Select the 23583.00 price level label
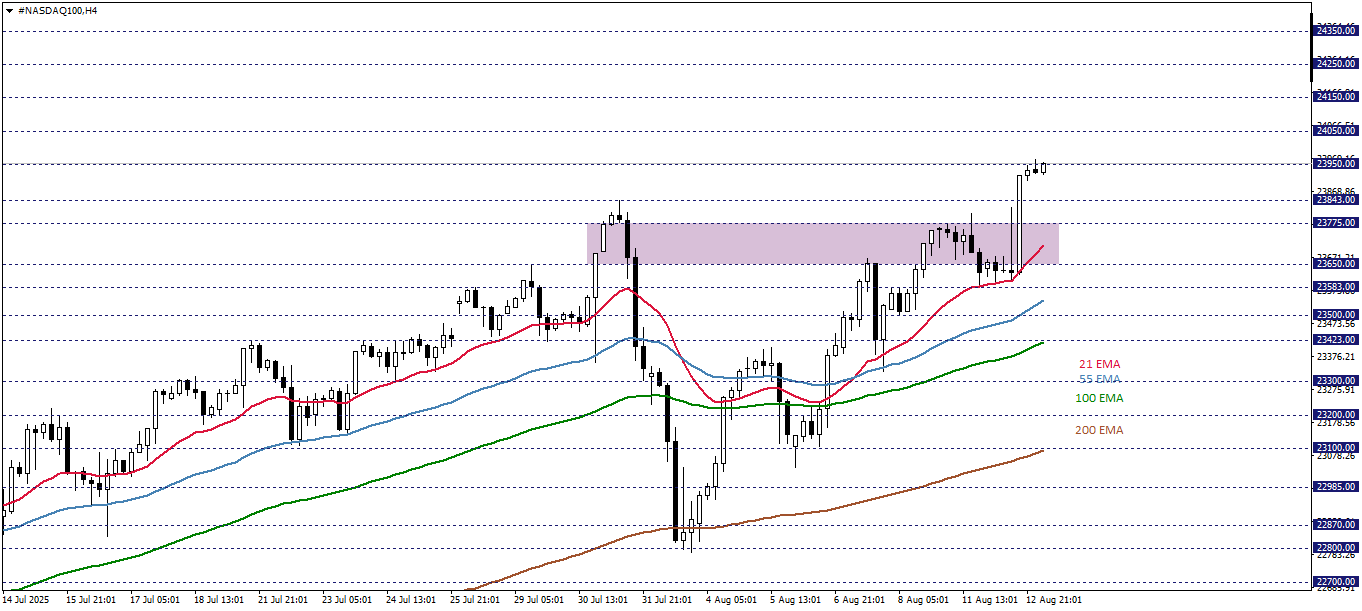1362x611 pixels. coord(1335,287)
